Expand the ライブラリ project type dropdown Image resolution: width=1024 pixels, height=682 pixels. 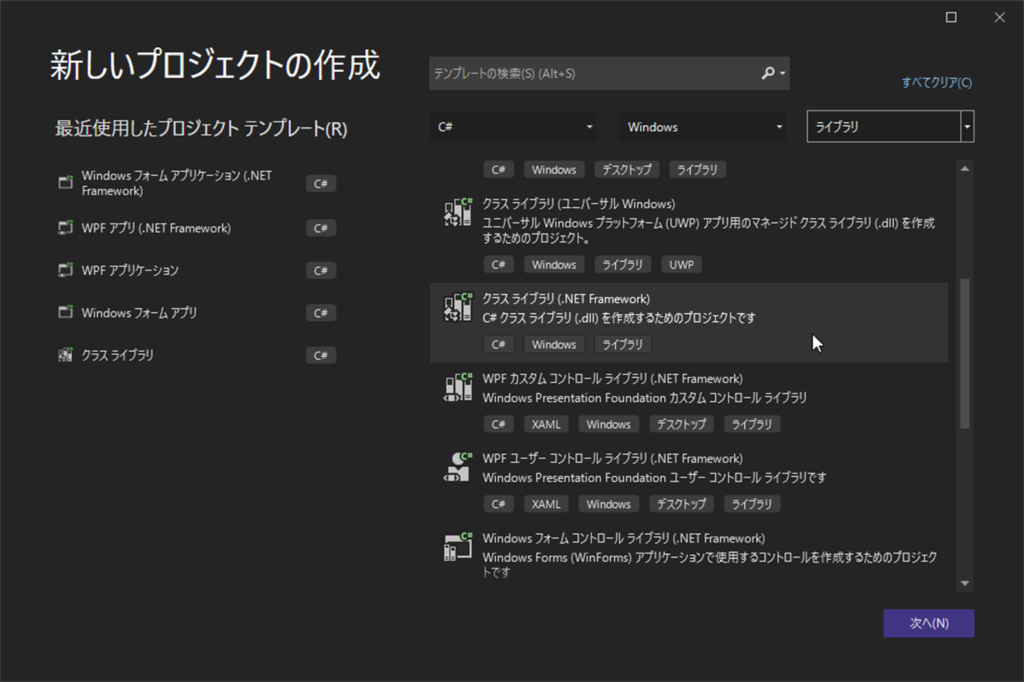click(966, 127)
